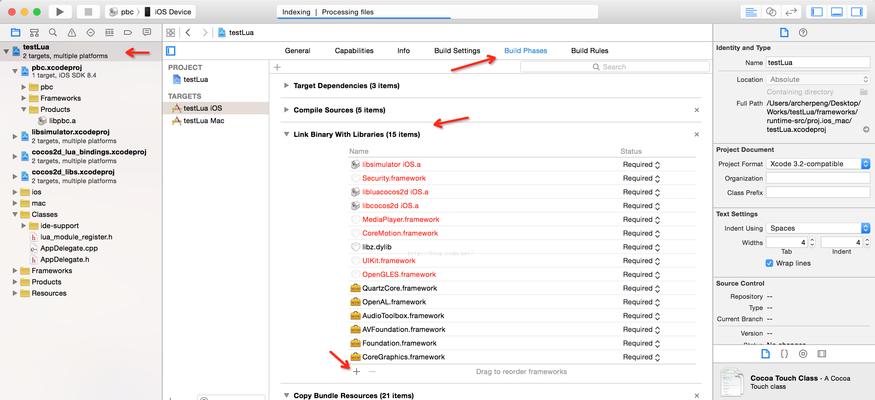Expand the Compile Sources section
This screenshot has height=400, width=875.
pyautogui.click(x=286, y=110)
